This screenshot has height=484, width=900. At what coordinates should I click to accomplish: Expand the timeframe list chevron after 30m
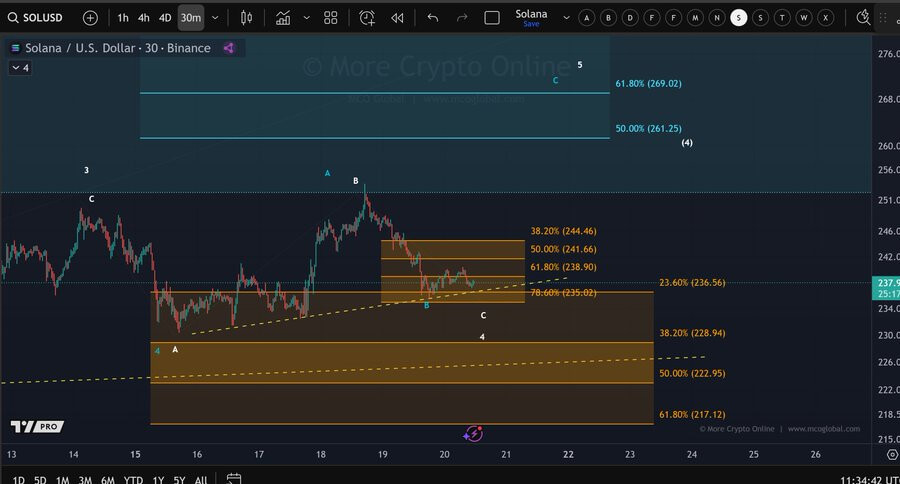(x=215, y=18)
